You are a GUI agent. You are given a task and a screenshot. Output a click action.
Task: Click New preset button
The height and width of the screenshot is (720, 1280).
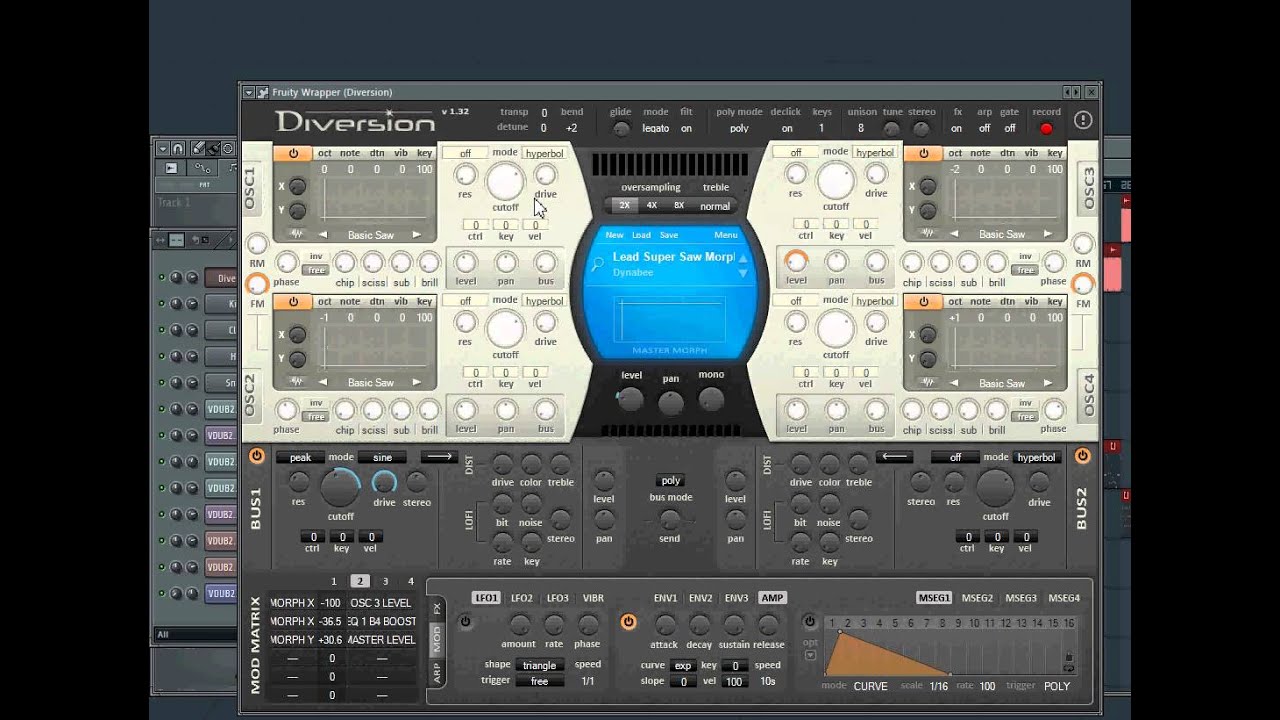[x=614, y=235]
